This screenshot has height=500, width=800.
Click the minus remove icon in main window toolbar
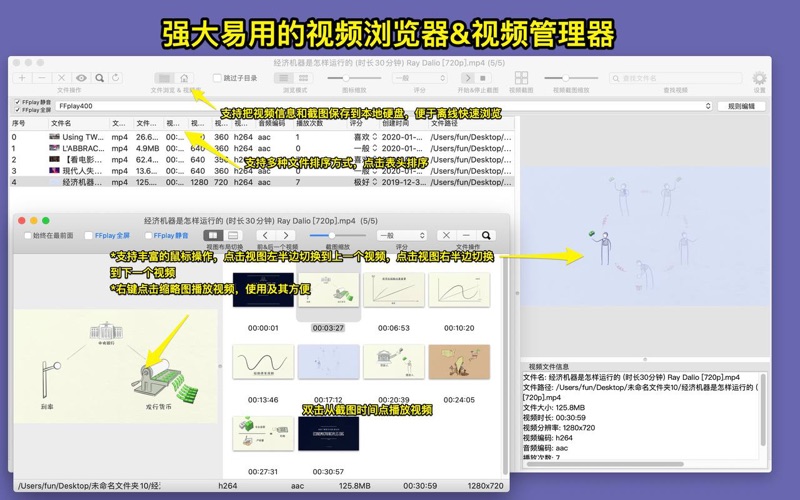[x=42, y=78]
